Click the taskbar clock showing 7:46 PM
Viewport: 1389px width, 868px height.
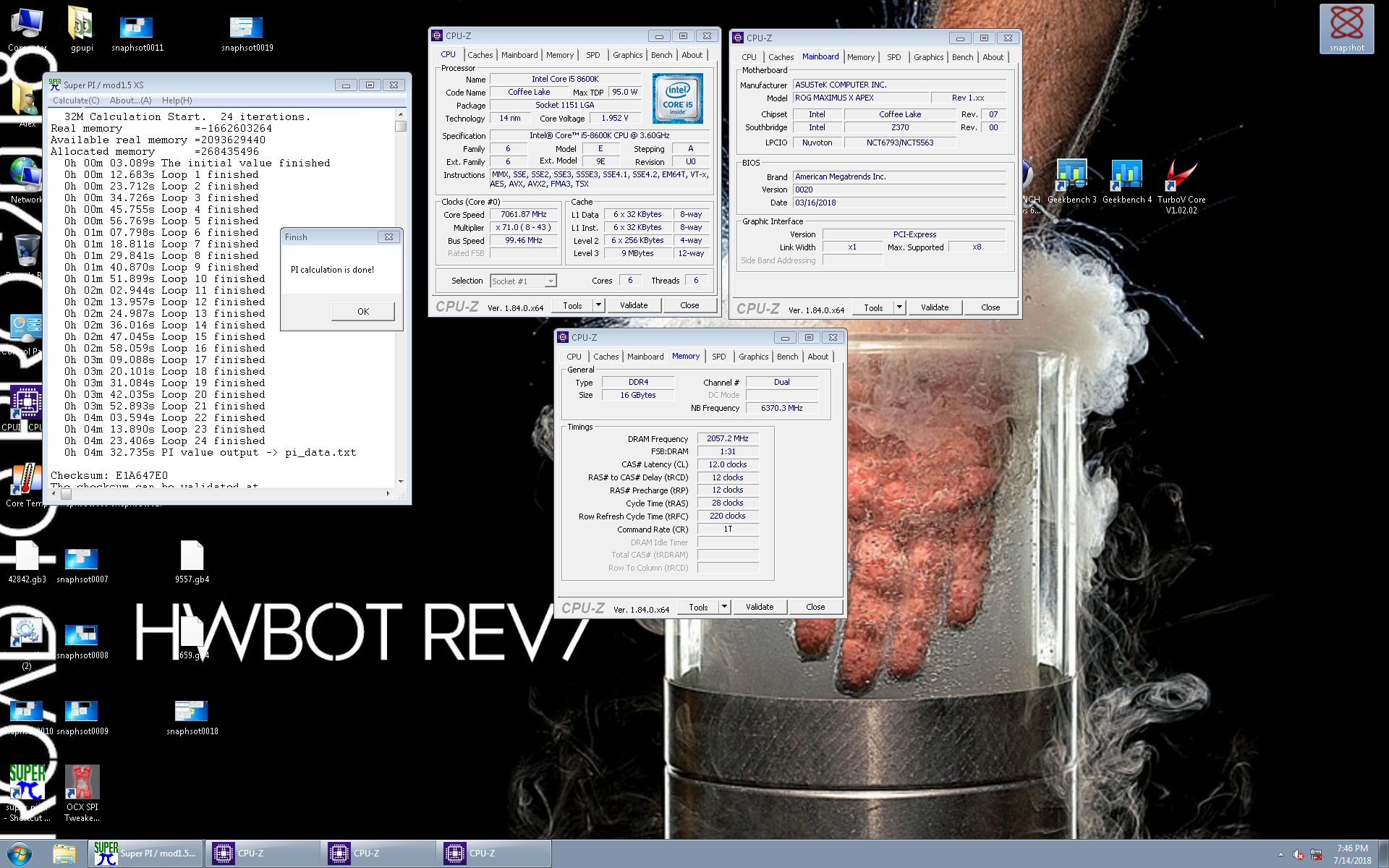tap(1352, 854)
